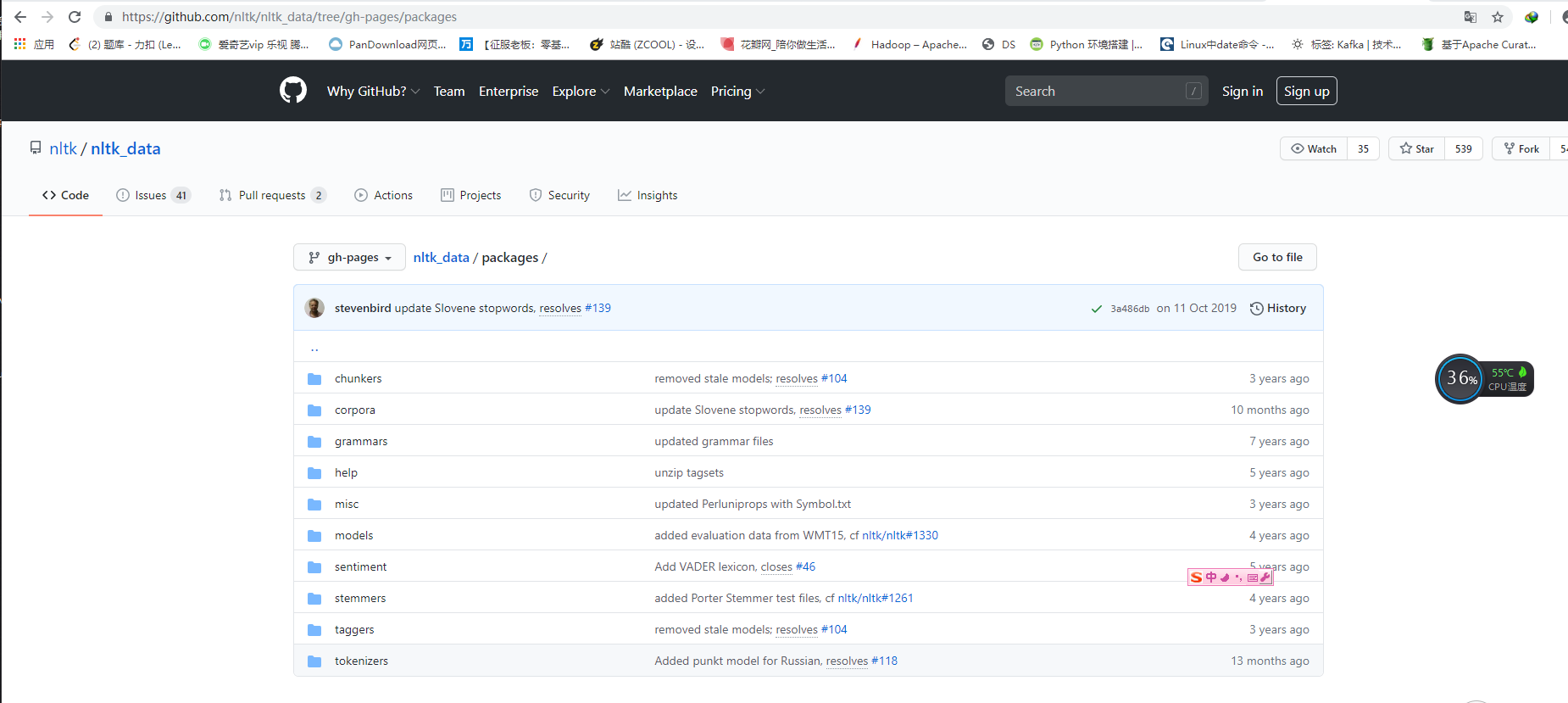This screenshot has width=1568, height=703.
Task: Click the star count 539
Action: [1464, 148]
